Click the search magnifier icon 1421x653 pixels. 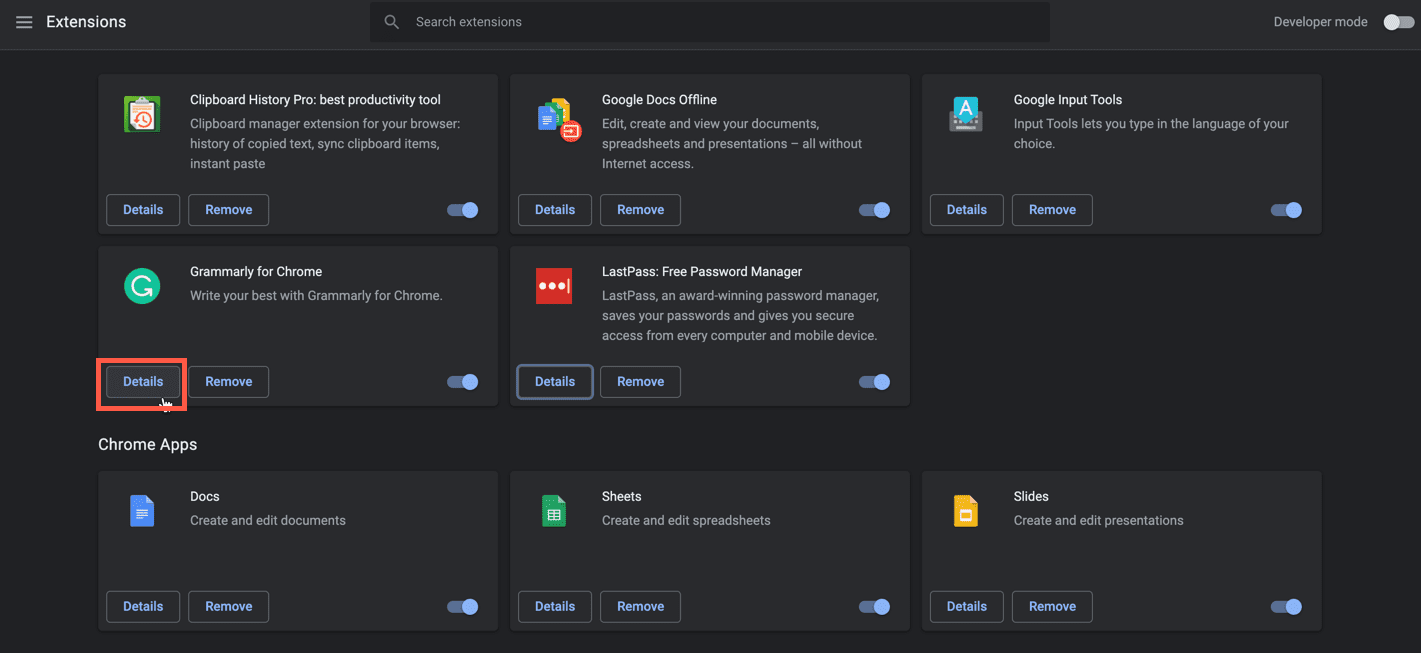(391, 21)
